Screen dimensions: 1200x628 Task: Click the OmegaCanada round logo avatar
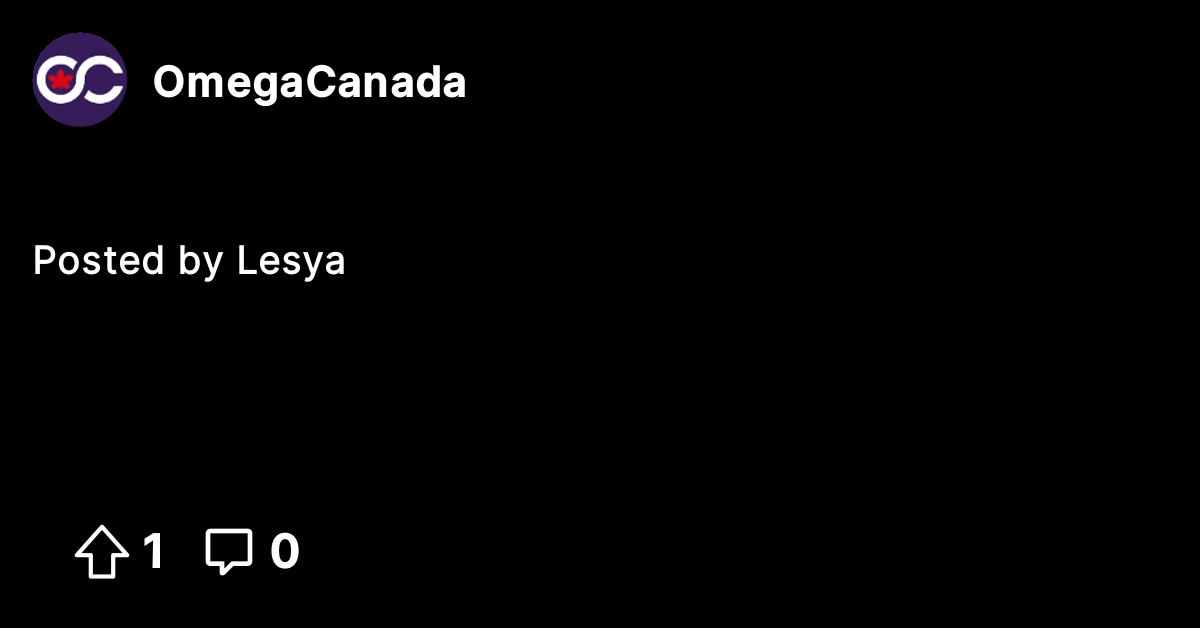pos(80,80)
